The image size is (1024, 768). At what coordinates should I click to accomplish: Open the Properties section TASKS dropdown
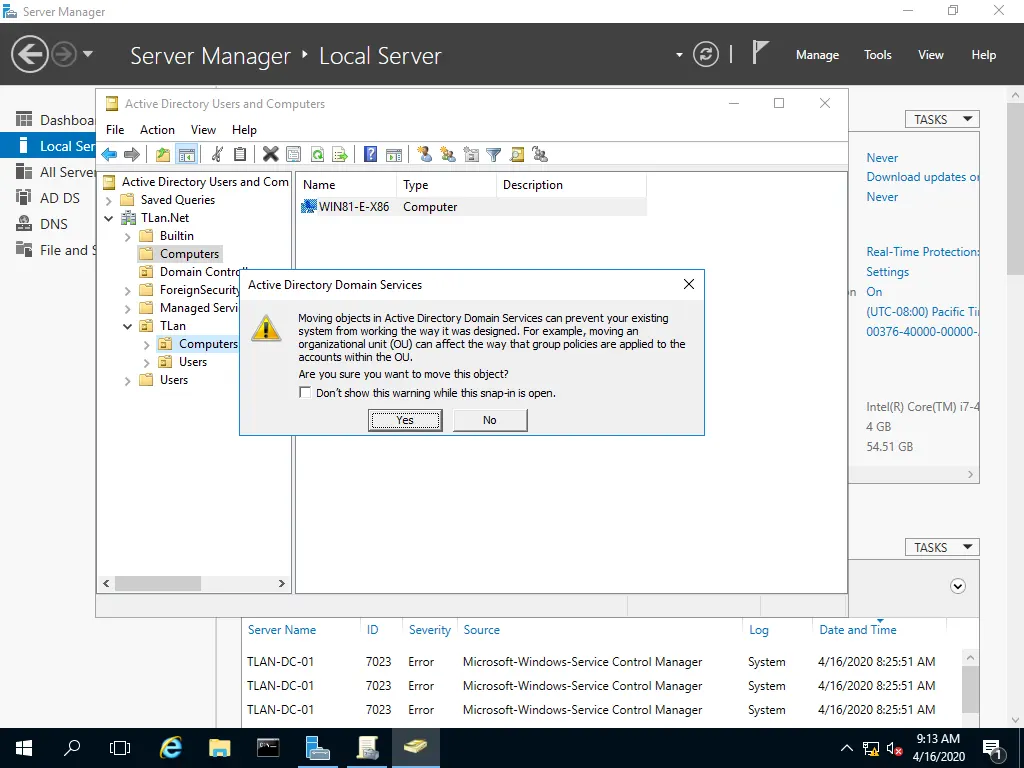tap(942, 119)
